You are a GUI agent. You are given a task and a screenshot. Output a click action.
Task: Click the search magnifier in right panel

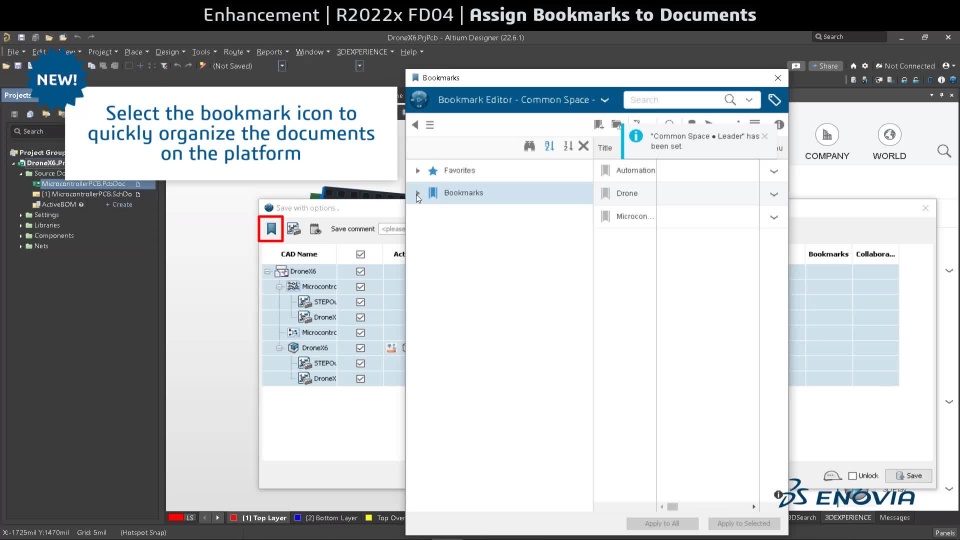944,151
